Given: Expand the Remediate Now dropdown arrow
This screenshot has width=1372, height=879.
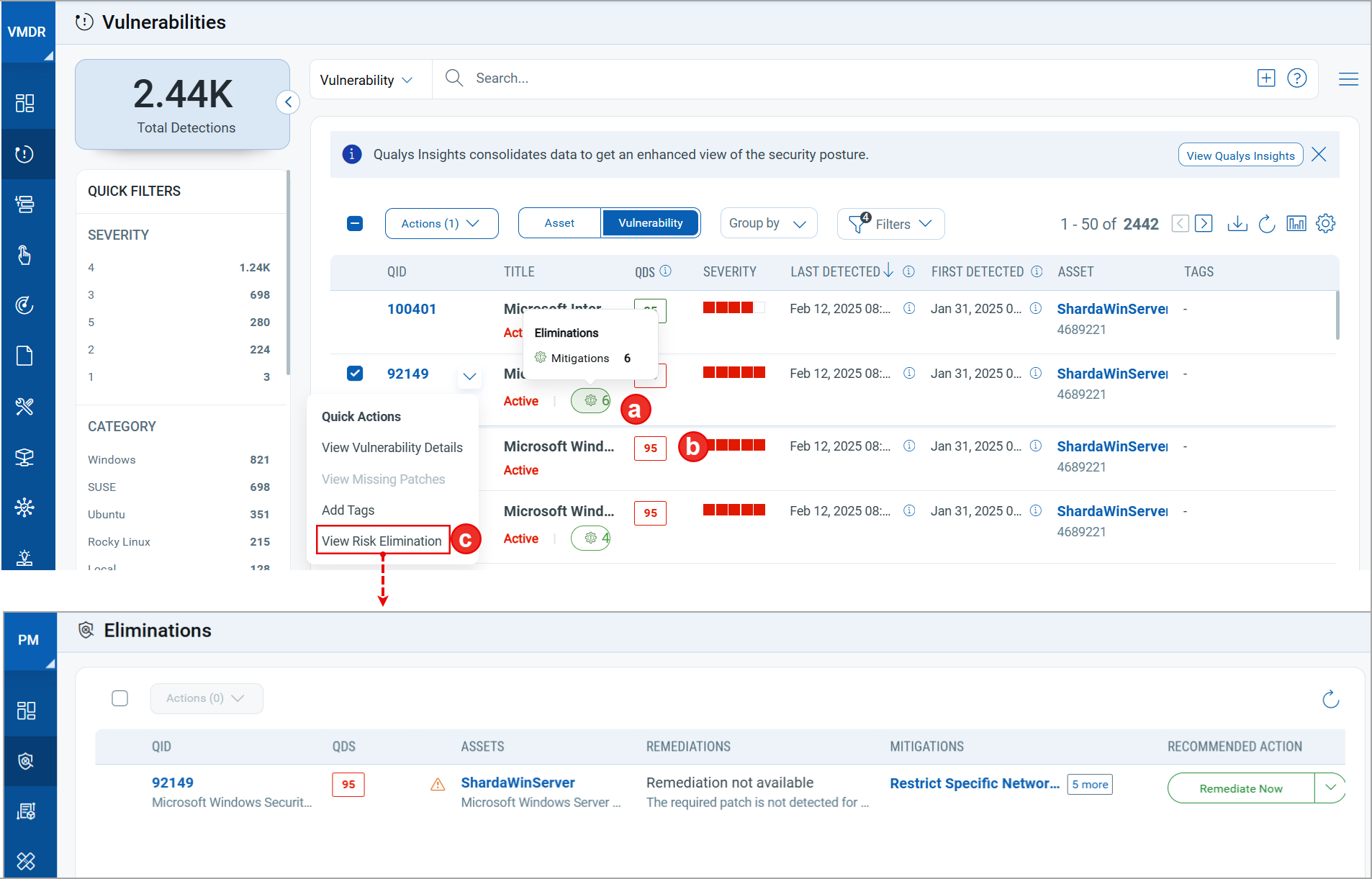Looking at the screenshot, I should pos(1330,788).
